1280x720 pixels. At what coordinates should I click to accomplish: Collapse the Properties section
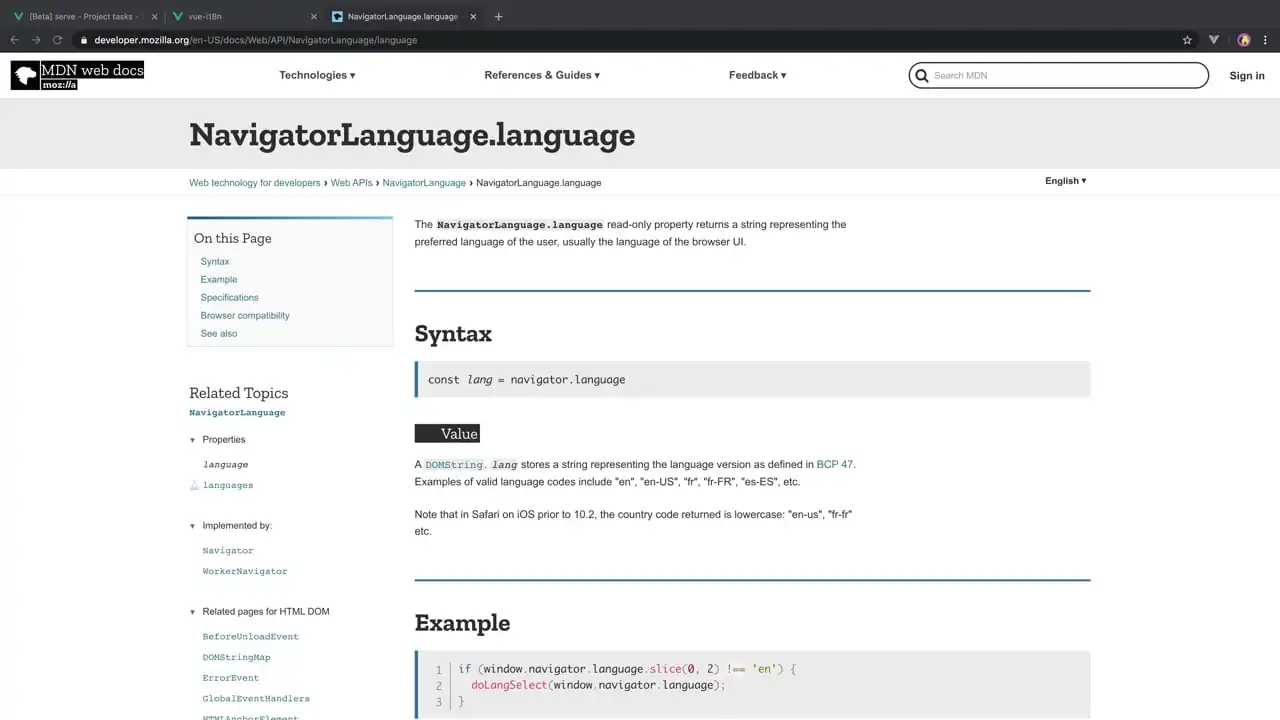[193, 440]
